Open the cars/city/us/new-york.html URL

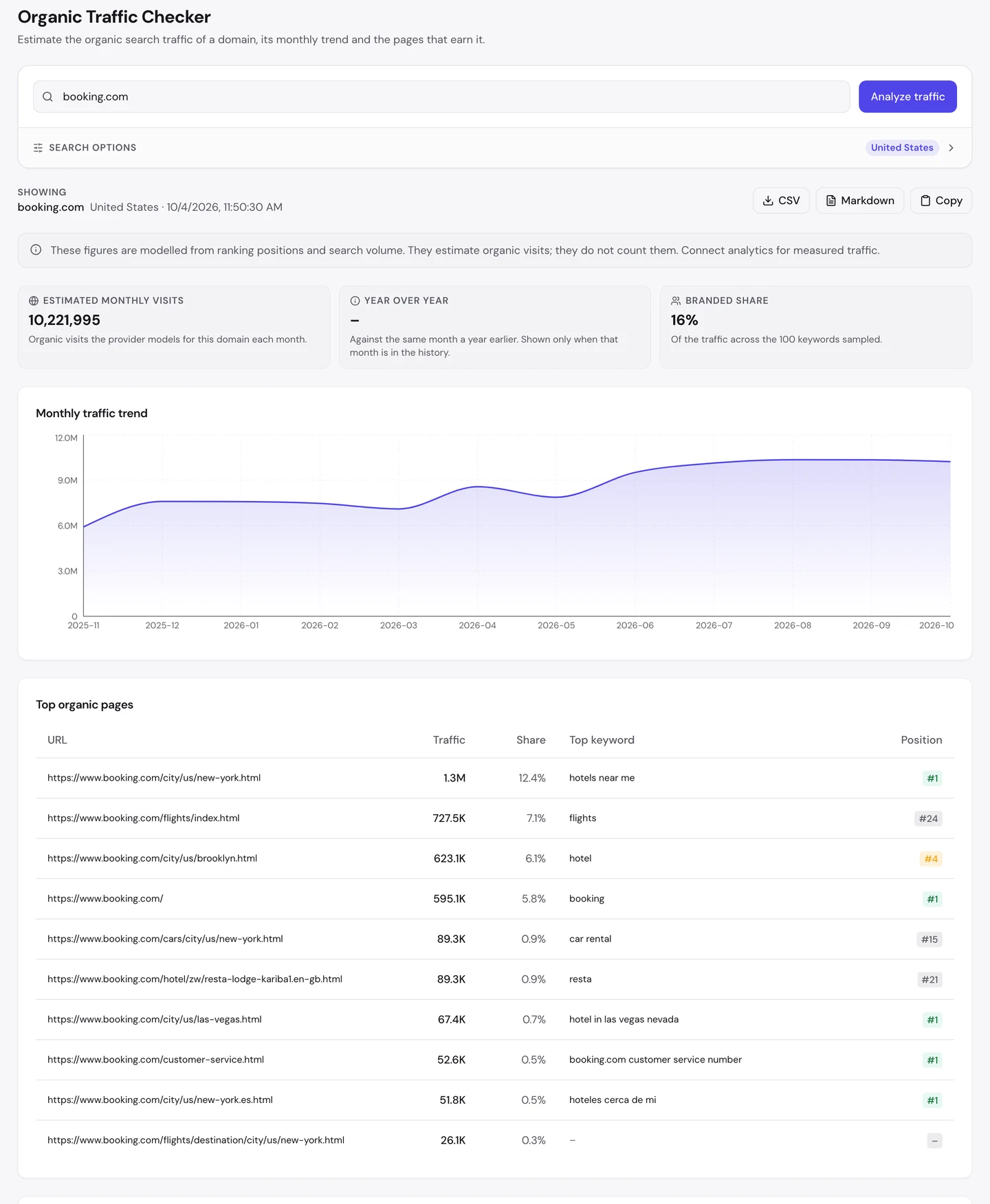(165, 939)
